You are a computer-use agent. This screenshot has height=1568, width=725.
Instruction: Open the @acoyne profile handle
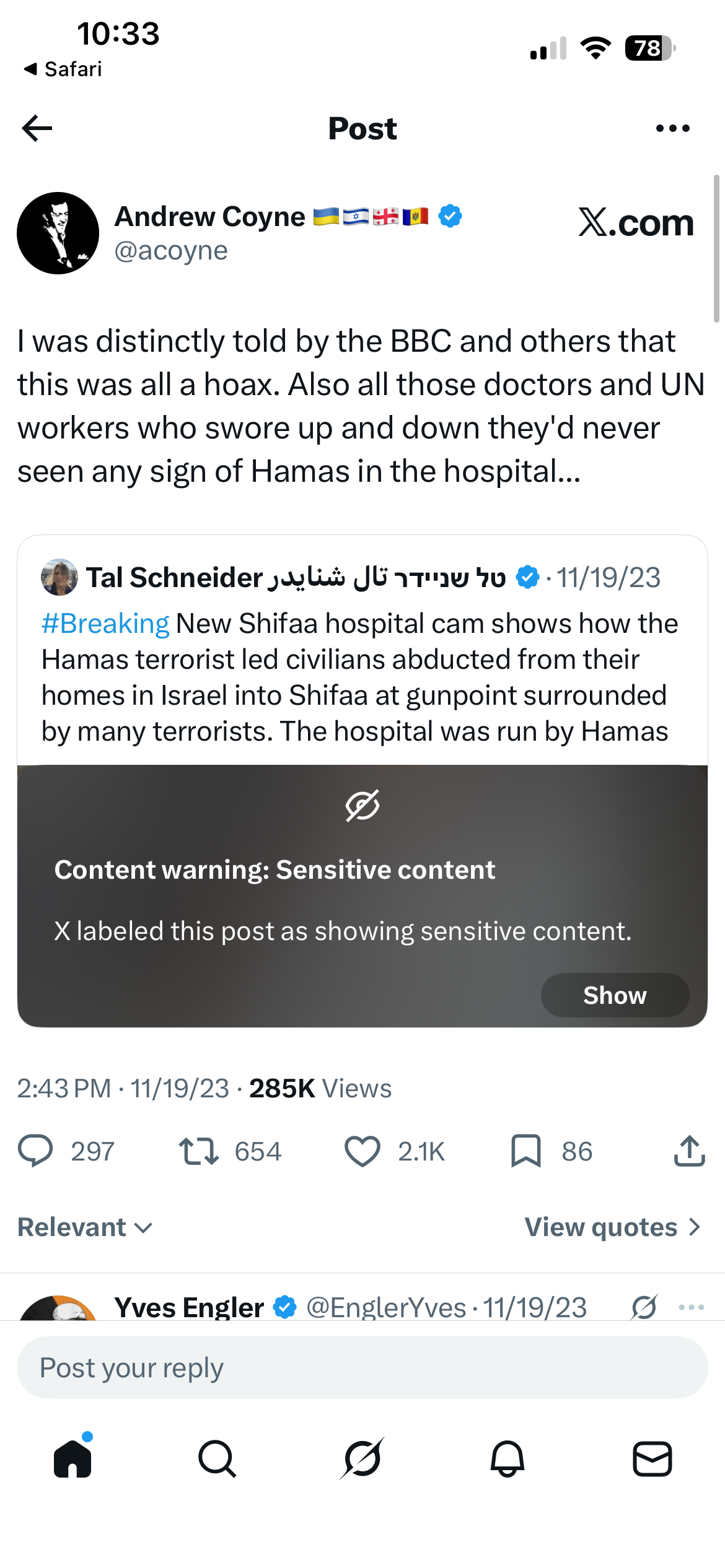tap(171, 251)
